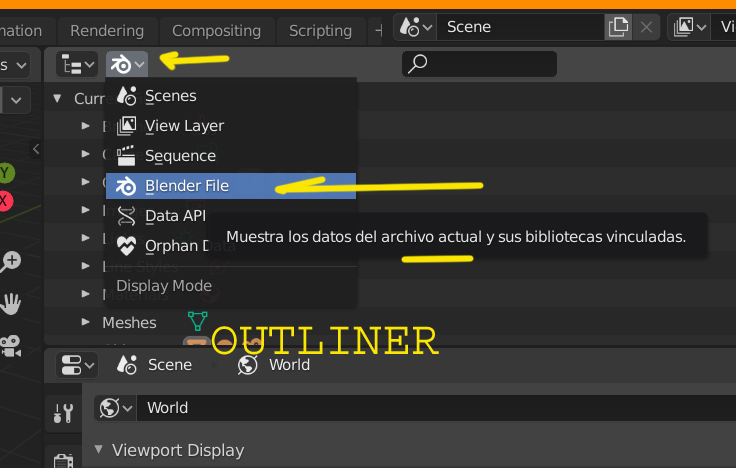Select the hand pan icon in the viewport
Image resolution: width=736 pixels, height=468 pixels.
[11, 302]
